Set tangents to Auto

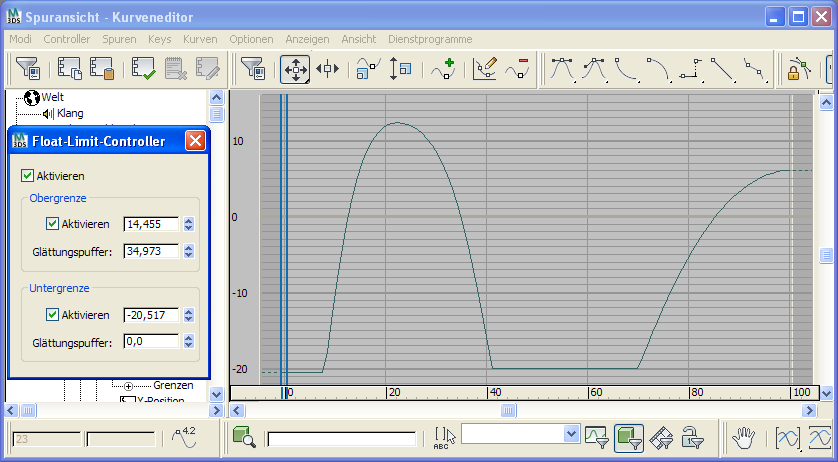[562, 69]
